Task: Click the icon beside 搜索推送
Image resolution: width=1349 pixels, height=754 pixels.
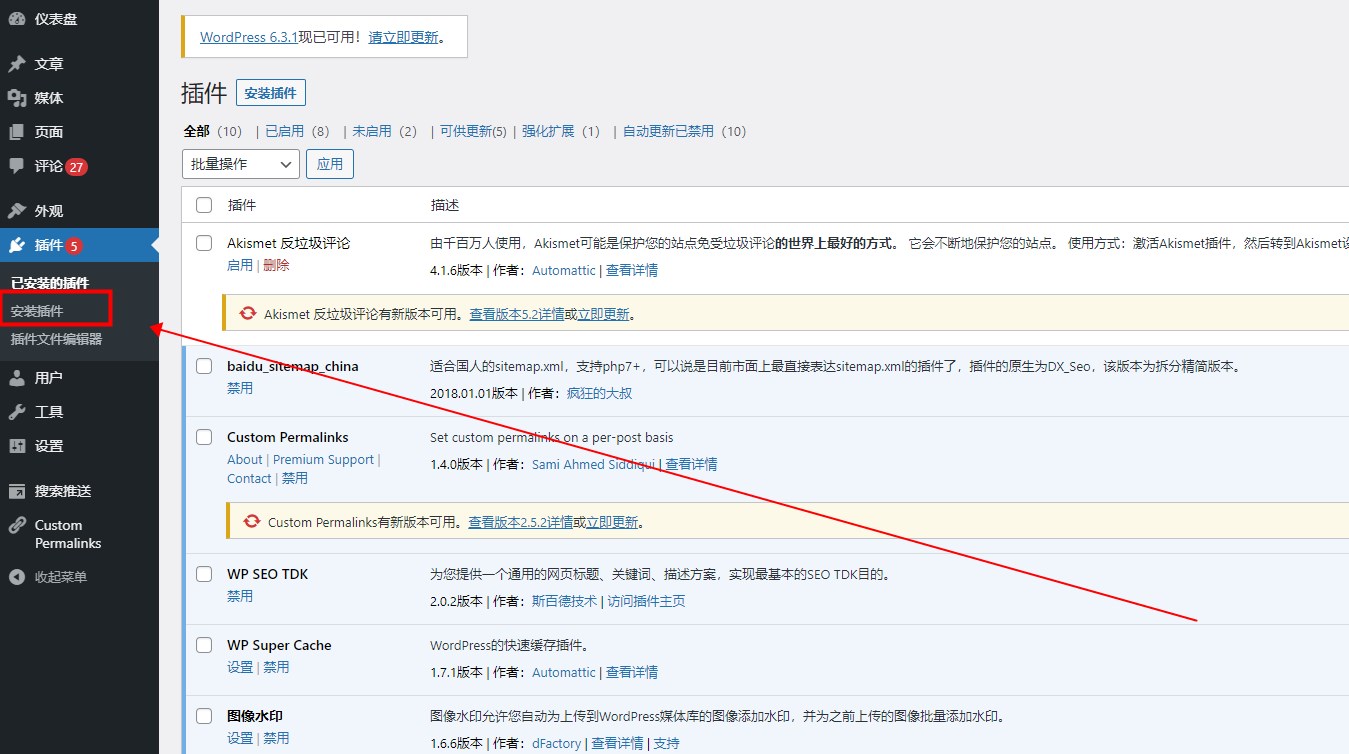Action: pyautogui.click(x=16, y=491)
